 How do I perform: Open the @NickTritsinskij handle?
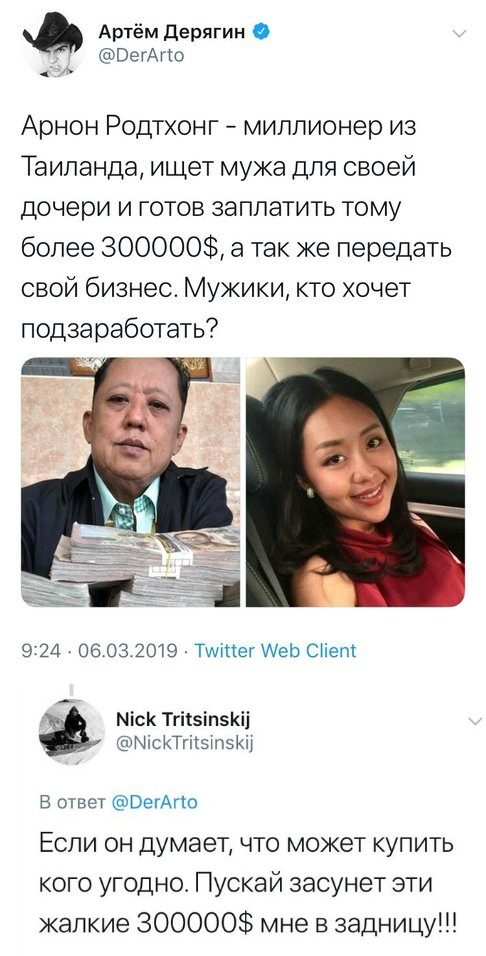coord(184,742)
